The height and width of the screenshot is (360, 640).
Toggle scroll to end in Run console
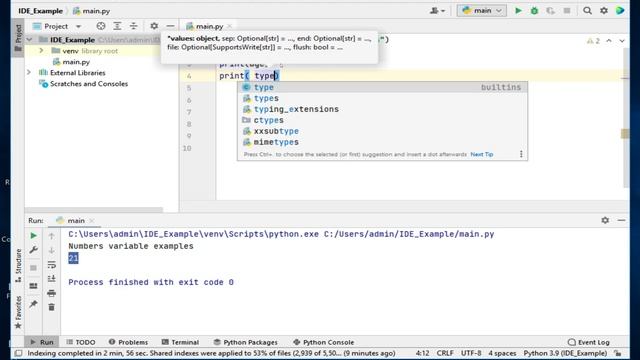51,279
